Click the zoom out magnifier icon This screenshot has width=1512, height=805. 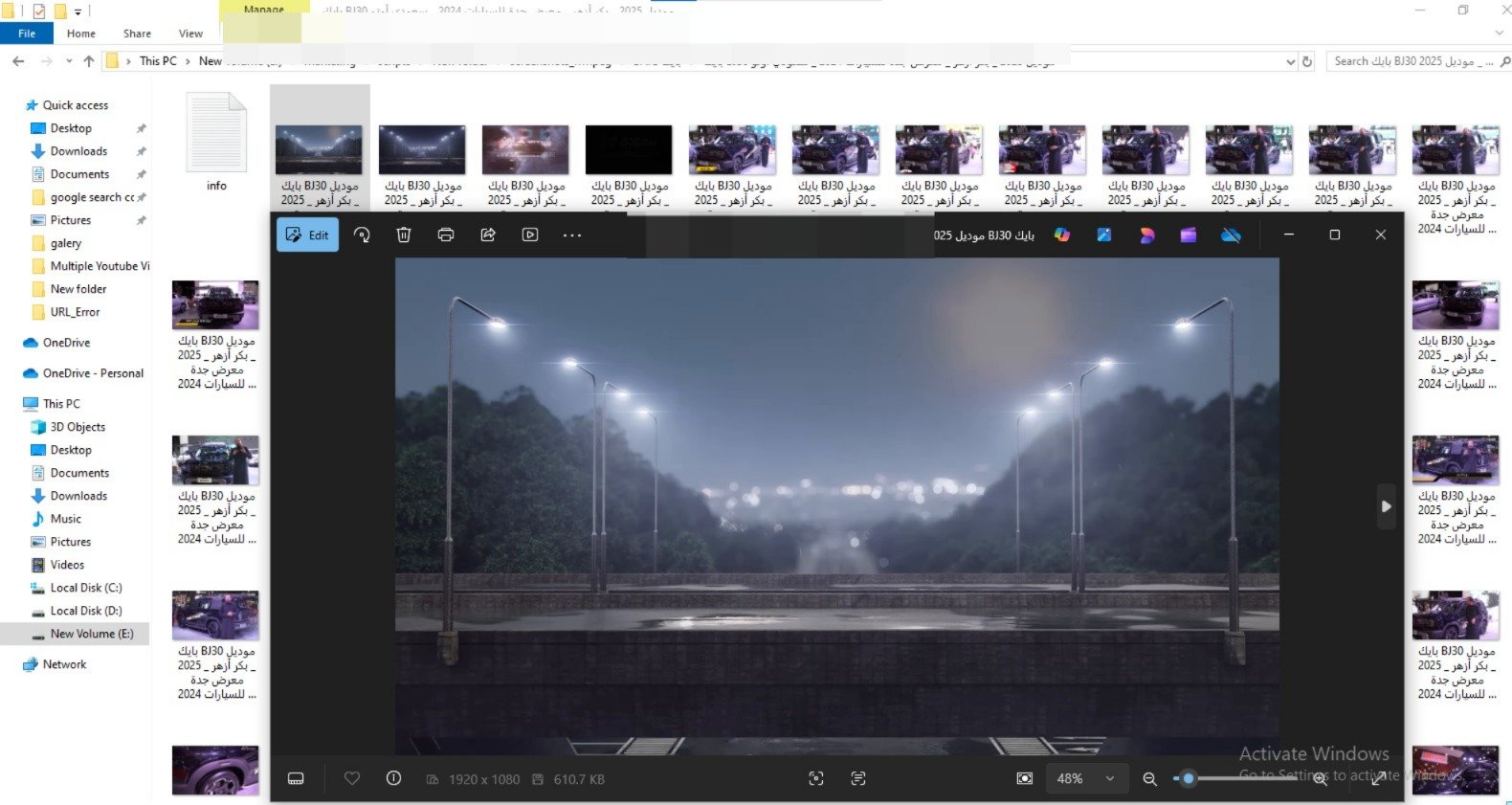(1149, 779)
